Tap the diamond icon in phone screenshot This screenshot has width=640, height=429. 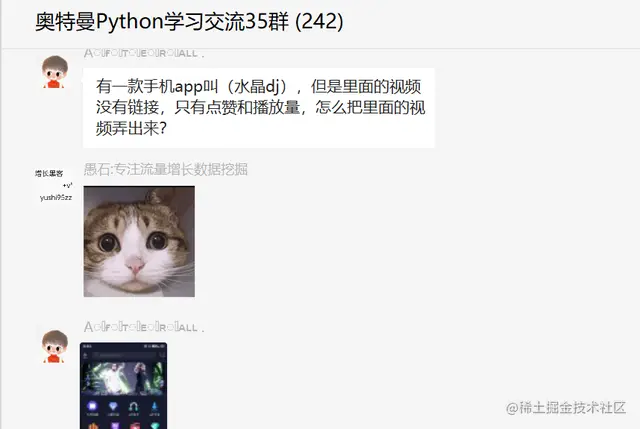[x=113, y=406]
